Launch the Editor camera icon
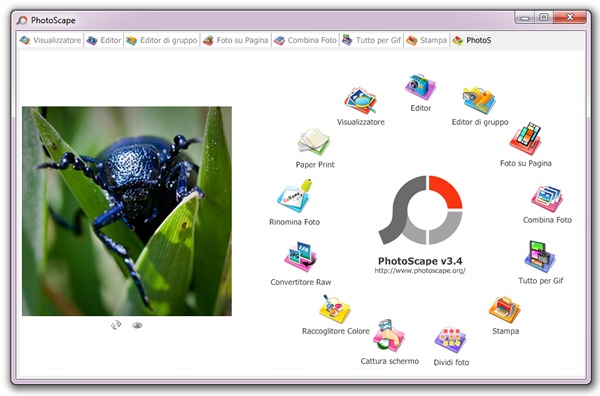Image resolution: width=600 pixels, height=396 pixels. [x=420, y=87]
